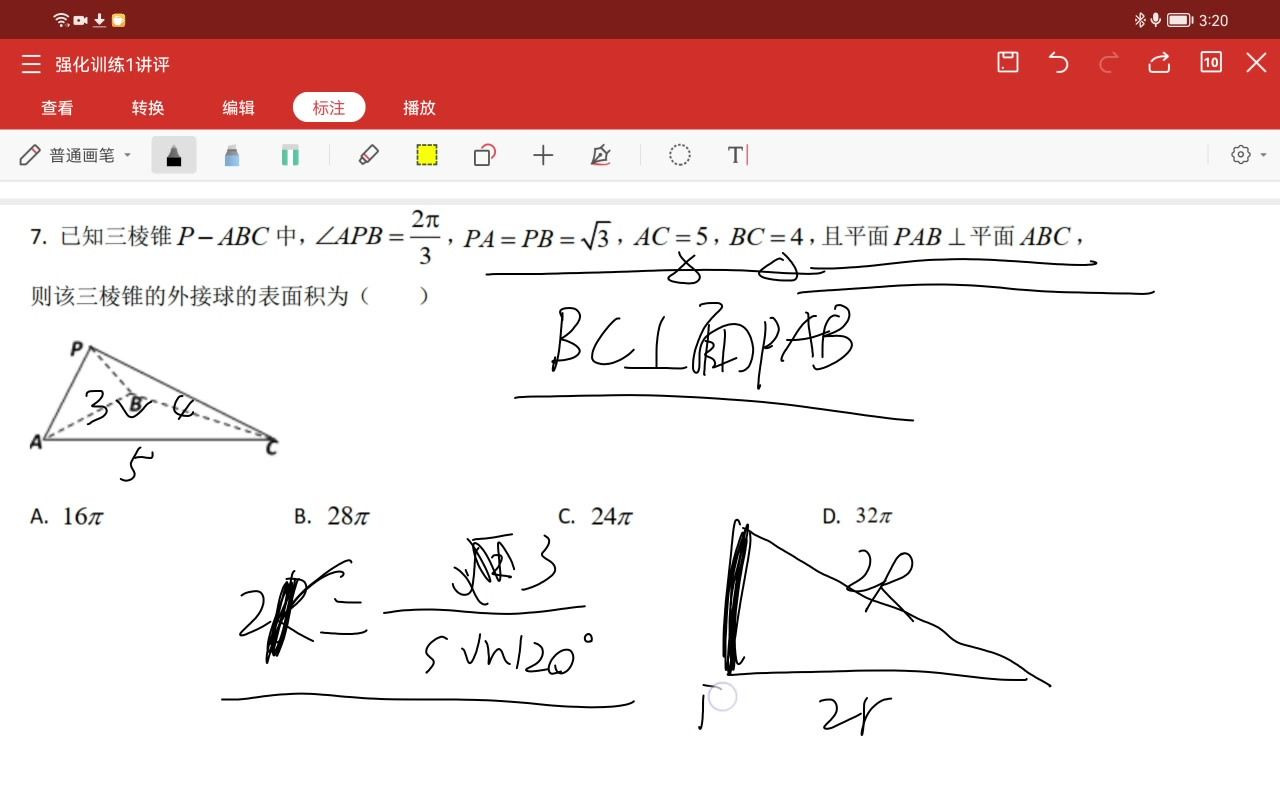Select the pen signature annotation tool

(601, 155)
